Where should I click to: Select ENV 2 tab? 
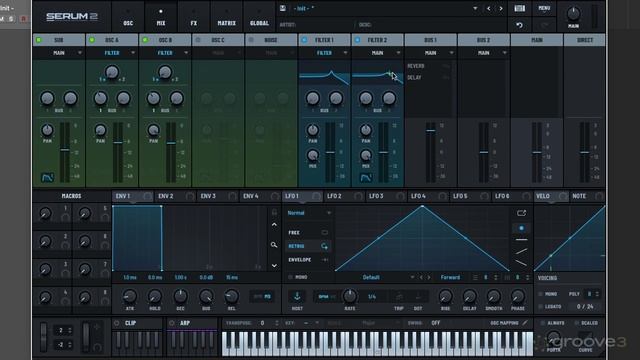tap(175, 196)
